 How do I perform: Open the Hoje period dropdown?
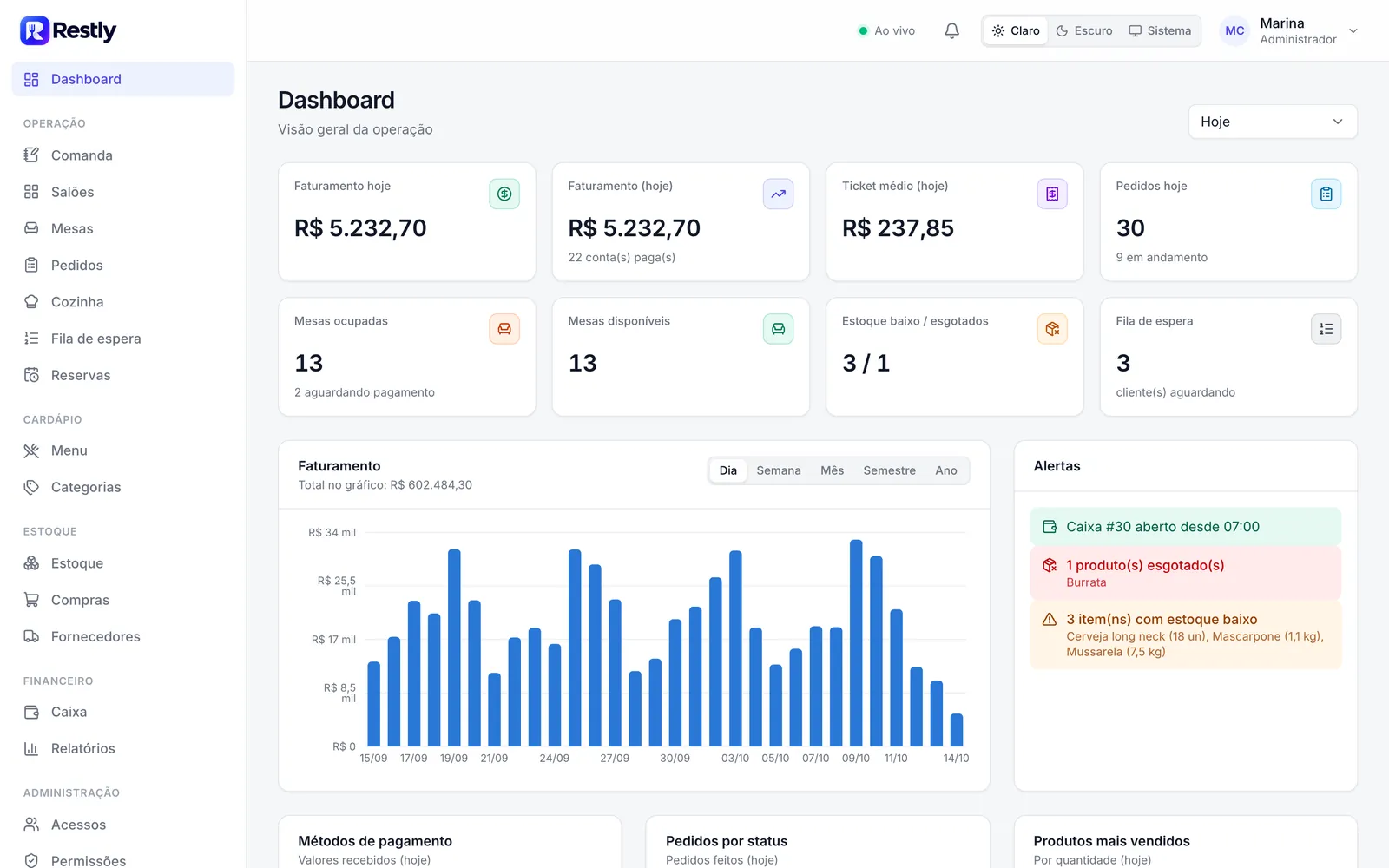[1272, 122]
